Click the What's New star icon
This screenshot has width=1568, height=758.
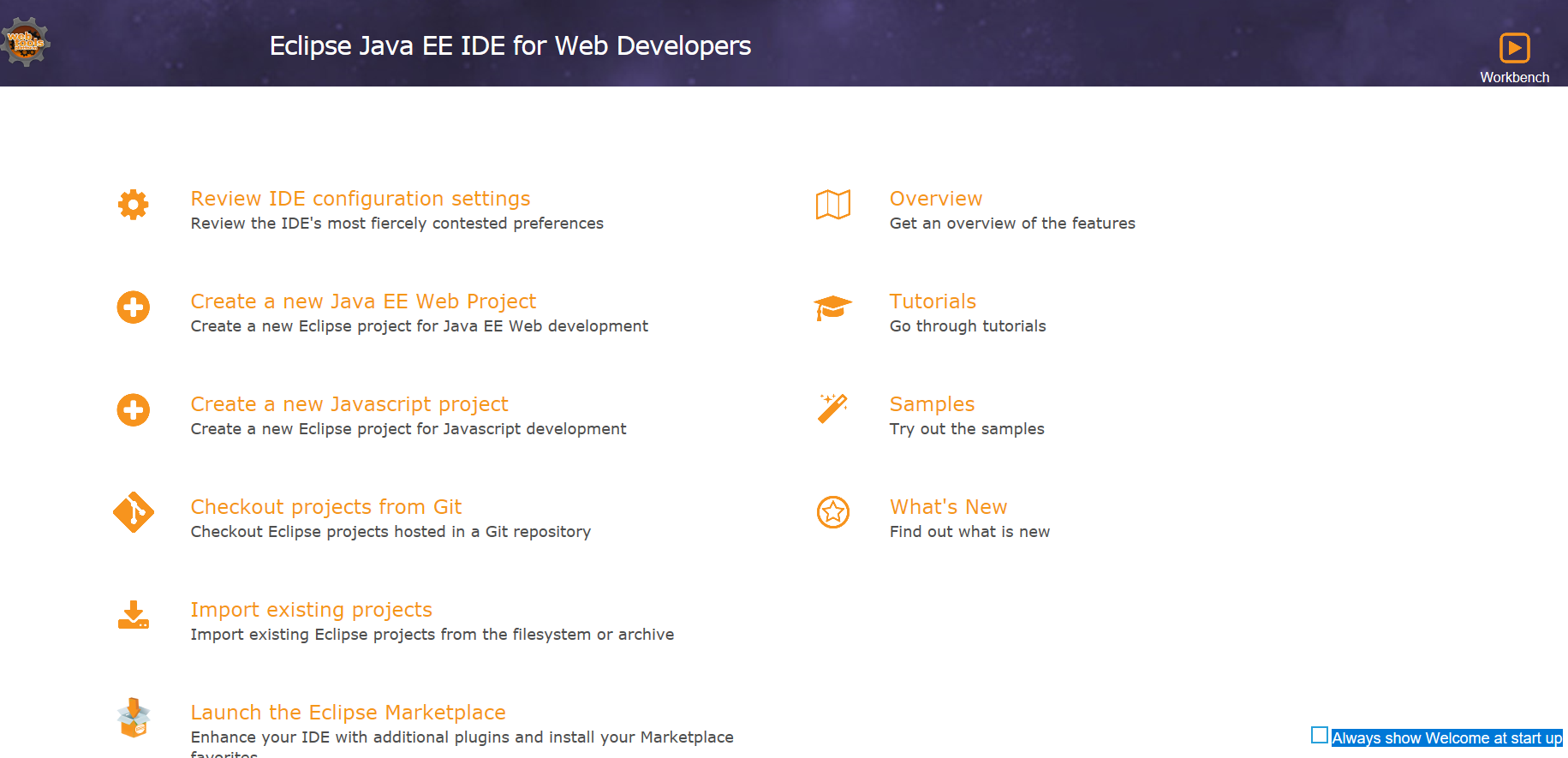click(833, 512)
